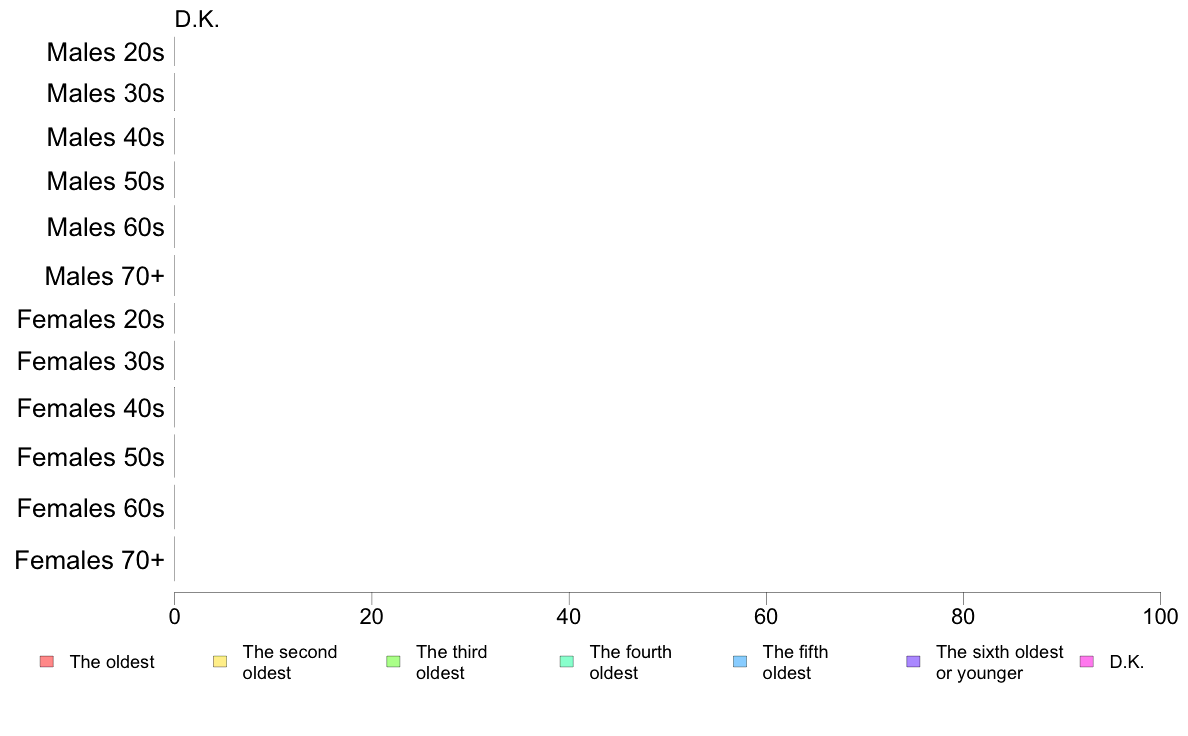The width and height of the screenshot is (1188, 736).
Task: Click the 'The third oldest' legend text
Action: 452,662
